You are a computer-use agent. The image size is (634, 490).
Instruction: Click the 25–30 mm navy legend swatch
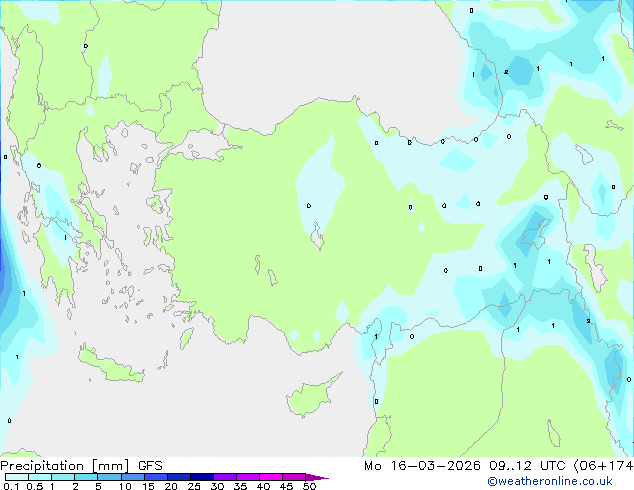(x=202, y=477)
